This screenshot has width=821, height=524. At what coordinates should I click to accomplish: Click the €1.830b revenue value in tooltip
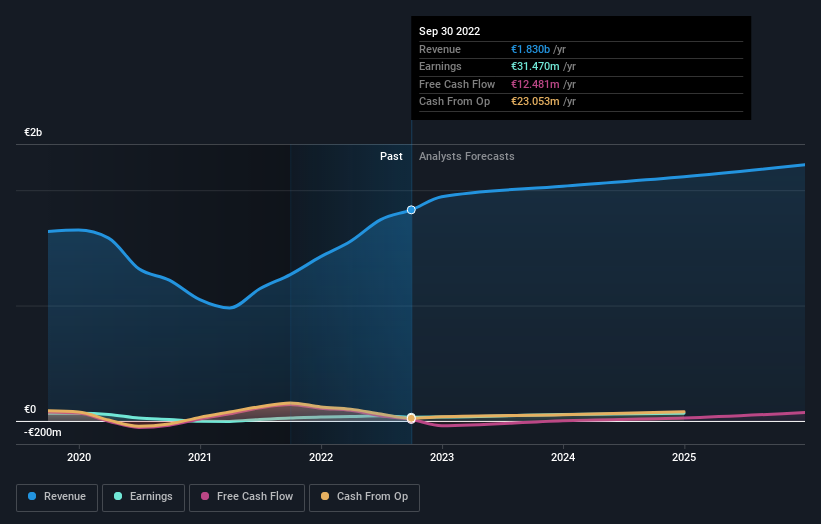pos(530,49)
